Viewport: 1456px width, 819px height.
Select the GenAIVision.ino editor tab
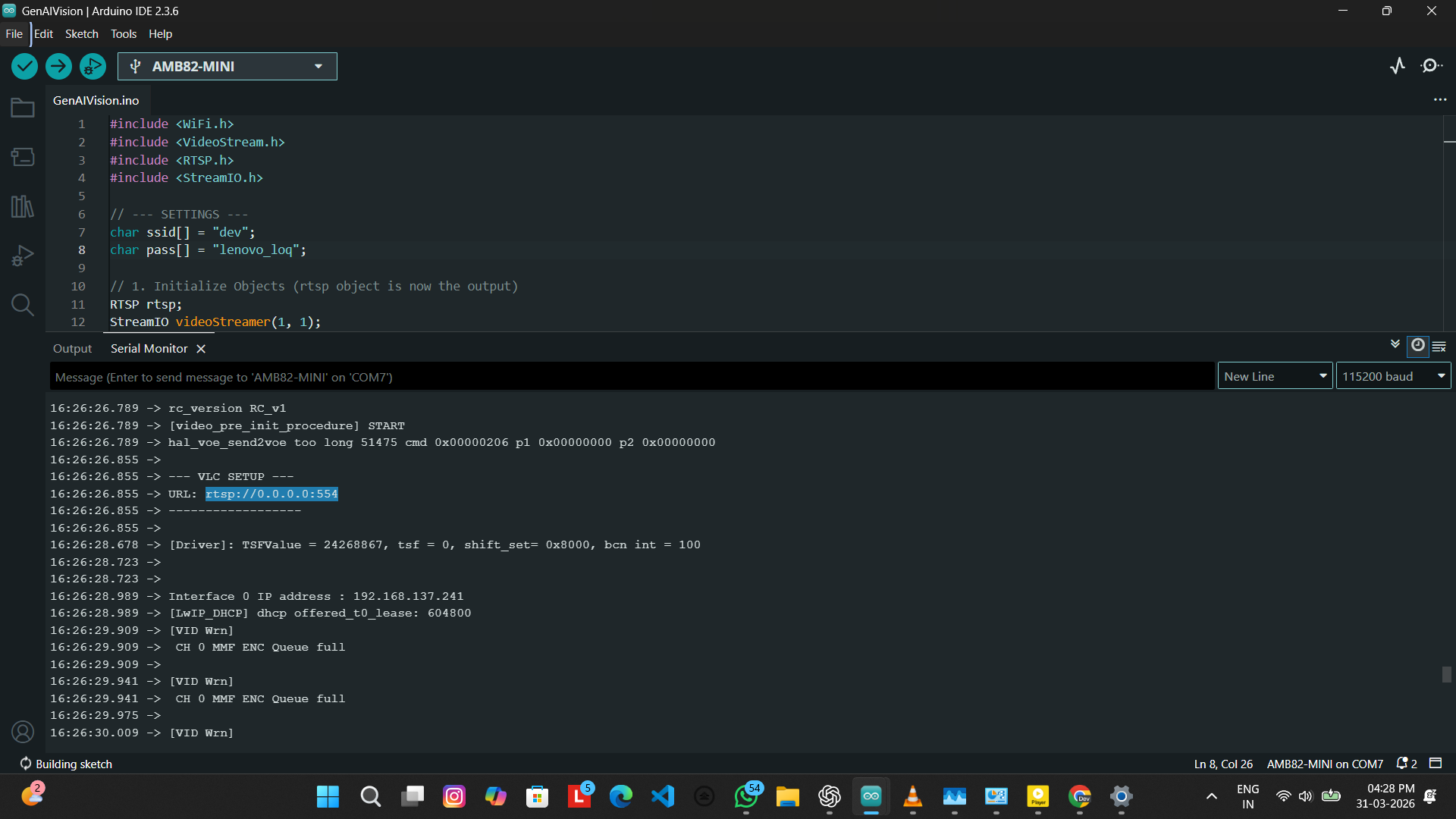pos(96,100)
